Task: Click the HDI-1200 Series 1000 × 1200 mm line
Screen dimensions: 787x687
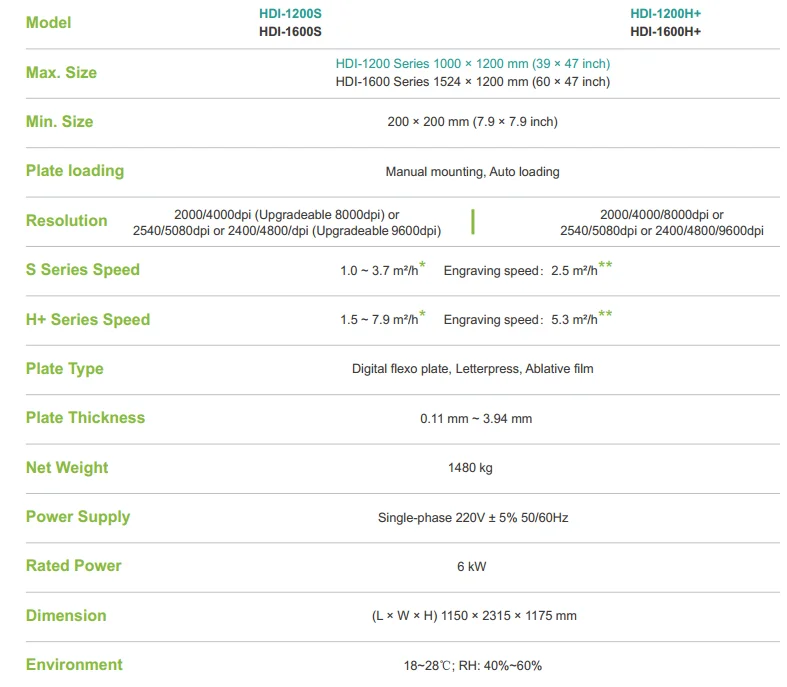Action: point(472,64)
